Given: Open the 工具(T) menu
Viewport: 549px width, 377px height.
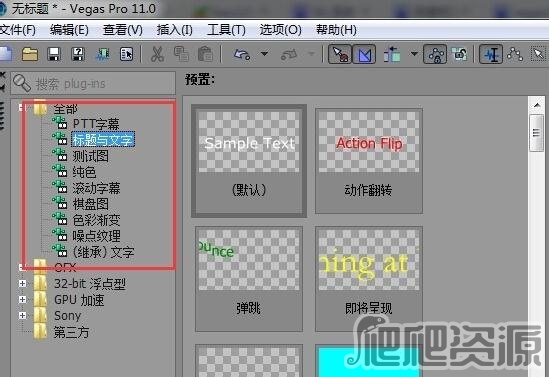Looking at the screenshot, I should point(226,30).
